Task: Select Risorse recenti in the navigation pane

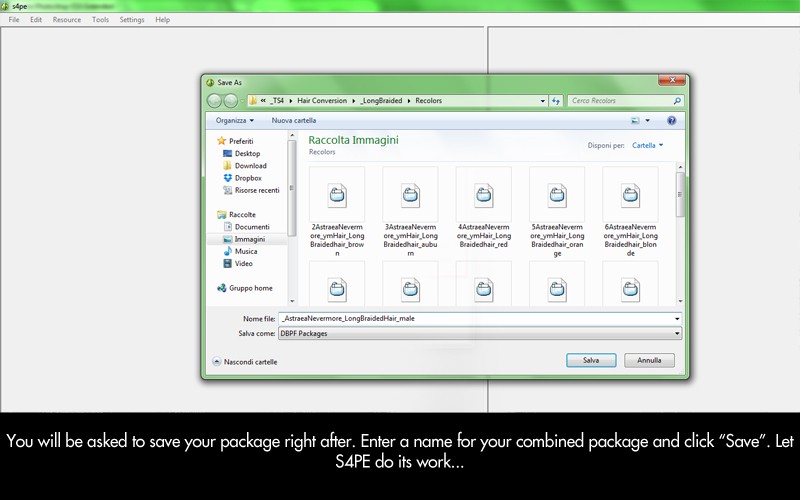Action: point(251,190)
